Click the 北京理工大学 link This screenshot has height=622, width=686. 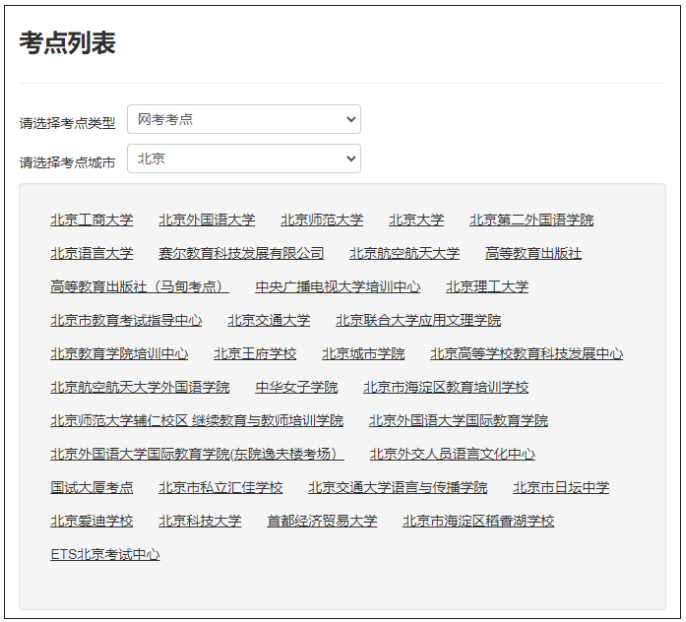click(487, 287)
